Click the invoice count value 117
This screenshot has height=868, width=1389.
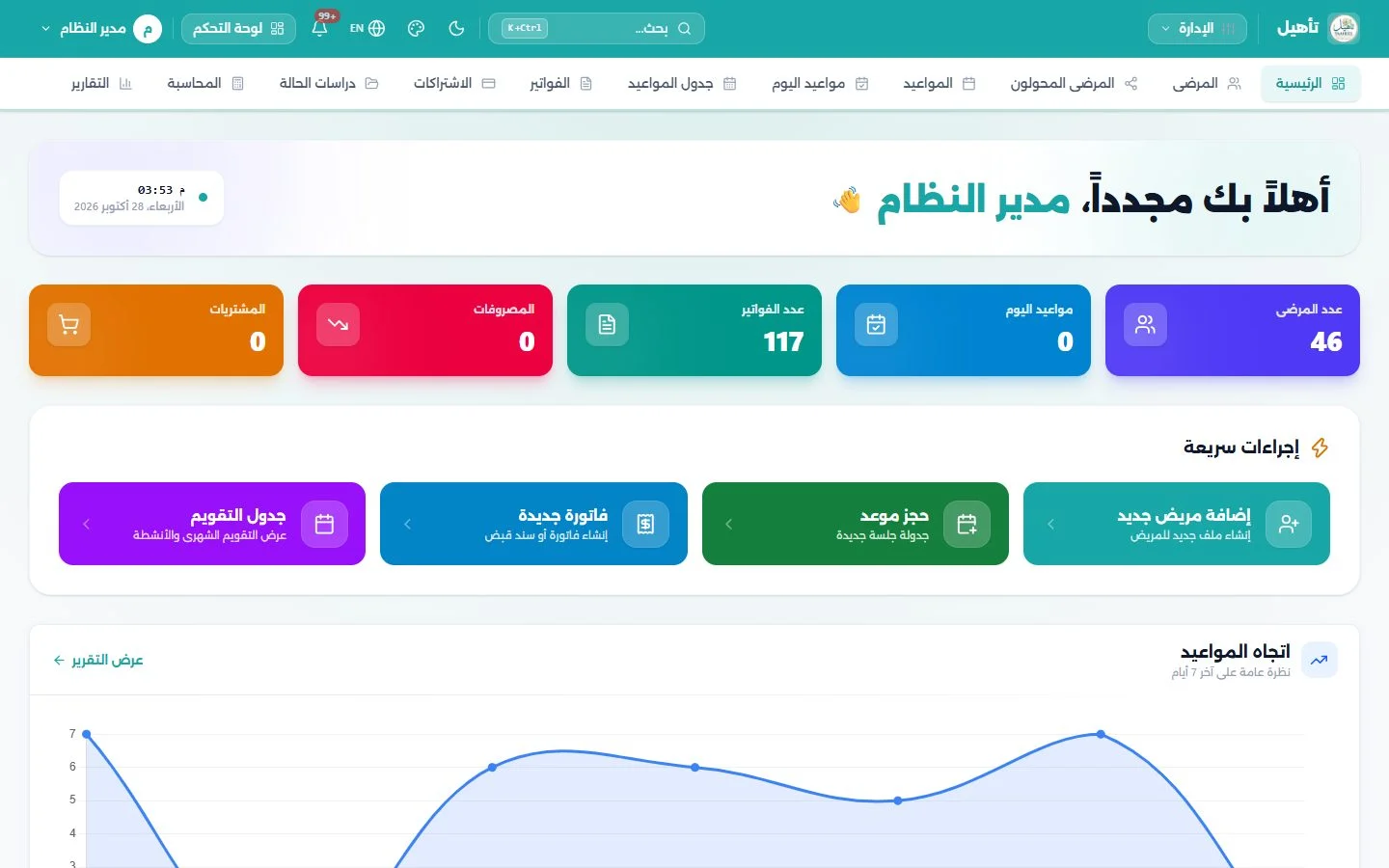[783, 341]
